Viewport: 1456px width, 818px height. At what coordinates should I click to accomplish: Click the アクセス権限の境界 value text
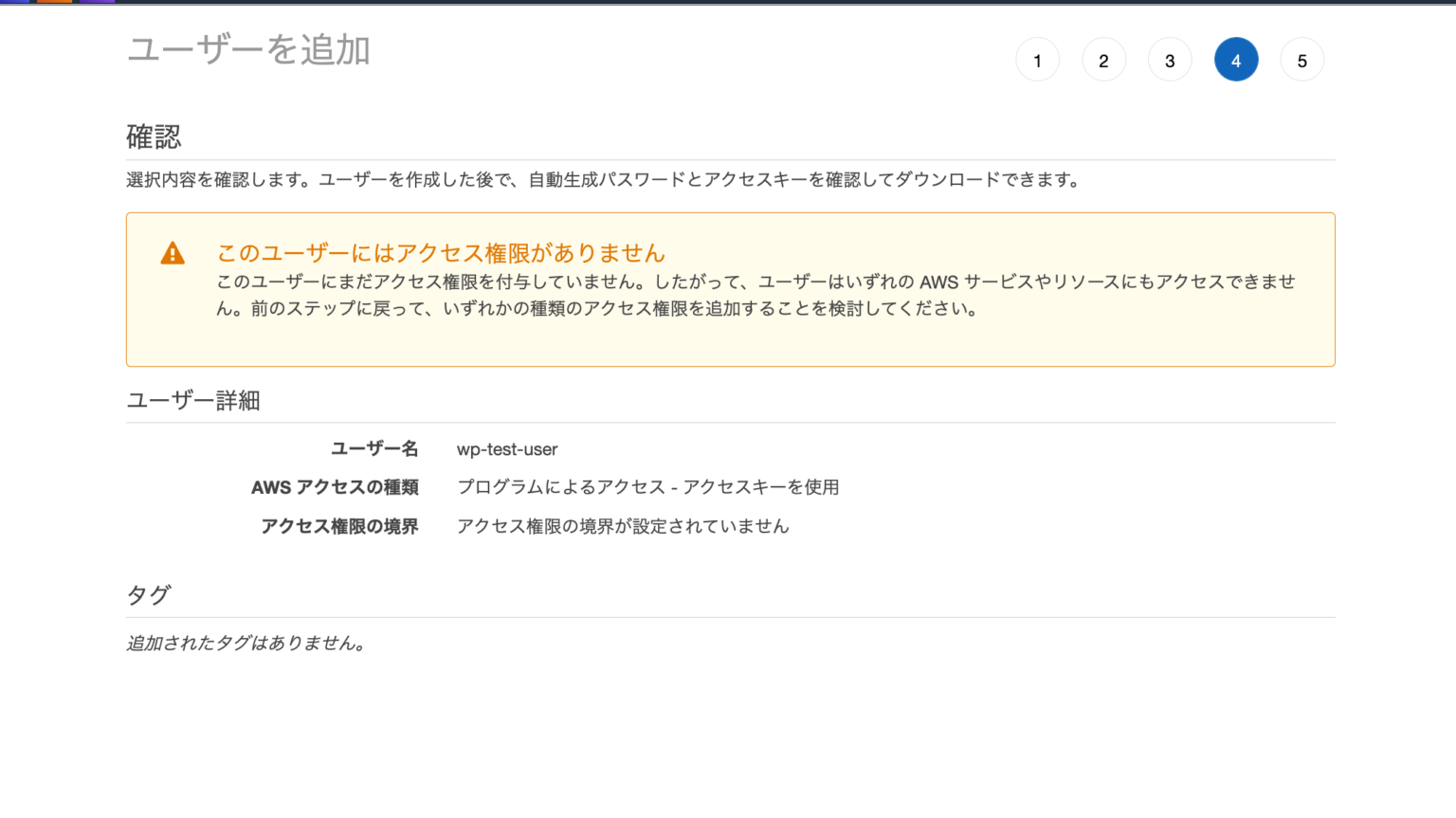pos(623,526)
